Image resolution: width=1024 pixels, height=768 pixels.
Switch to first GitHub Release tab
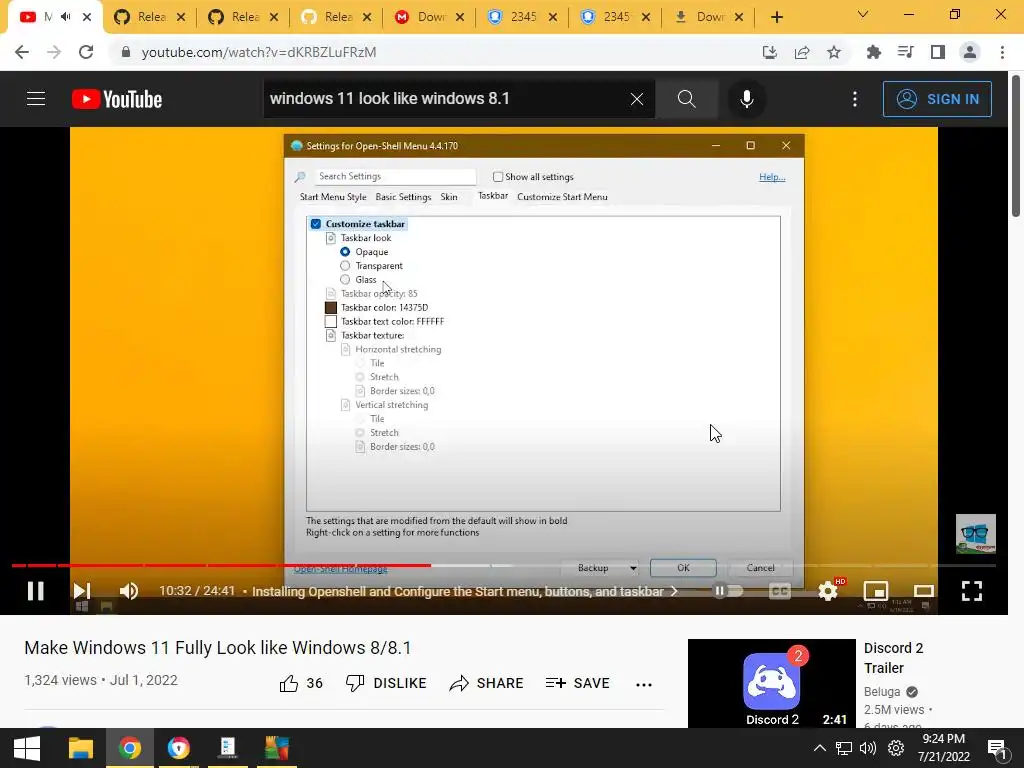150,17
